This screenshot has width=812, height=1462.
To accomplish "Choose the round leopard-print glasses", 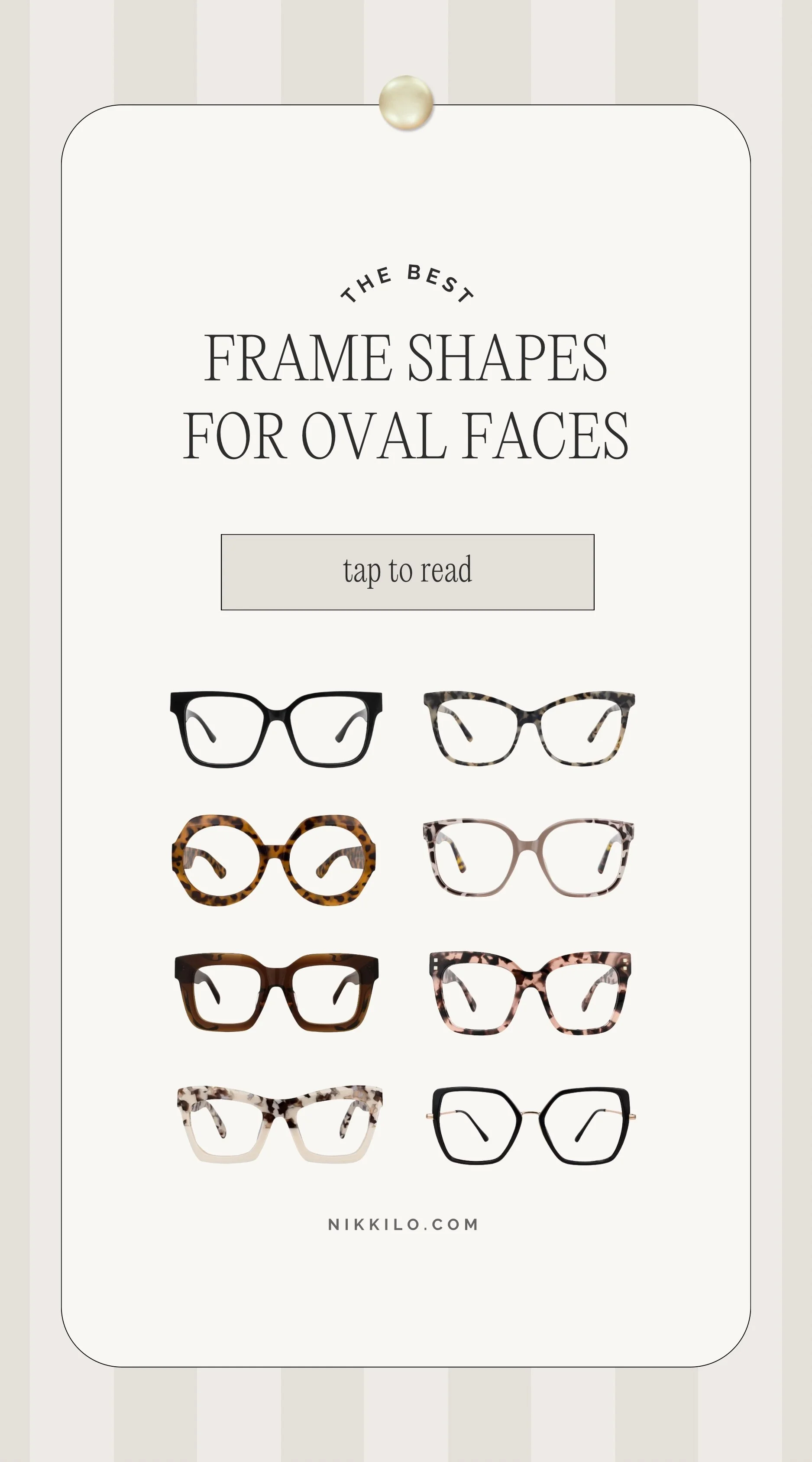I will tap(274, 860).
